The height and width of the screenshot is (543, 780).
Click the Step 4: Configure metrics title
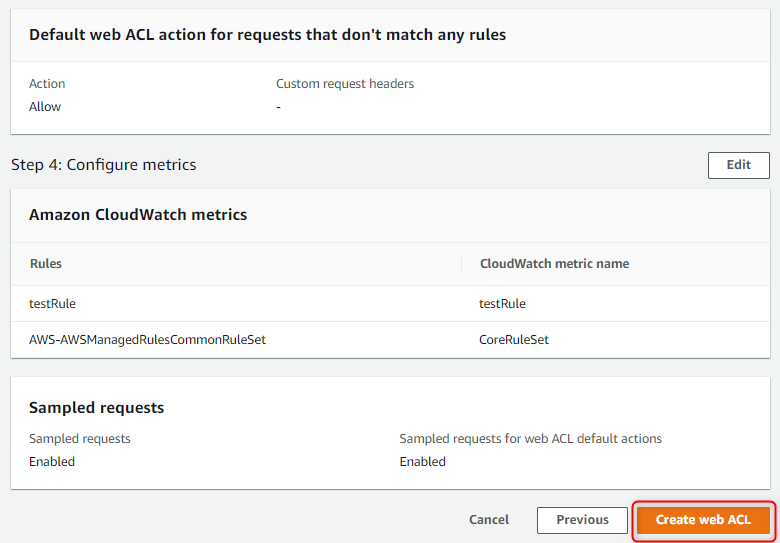click(x=104, y=165)
